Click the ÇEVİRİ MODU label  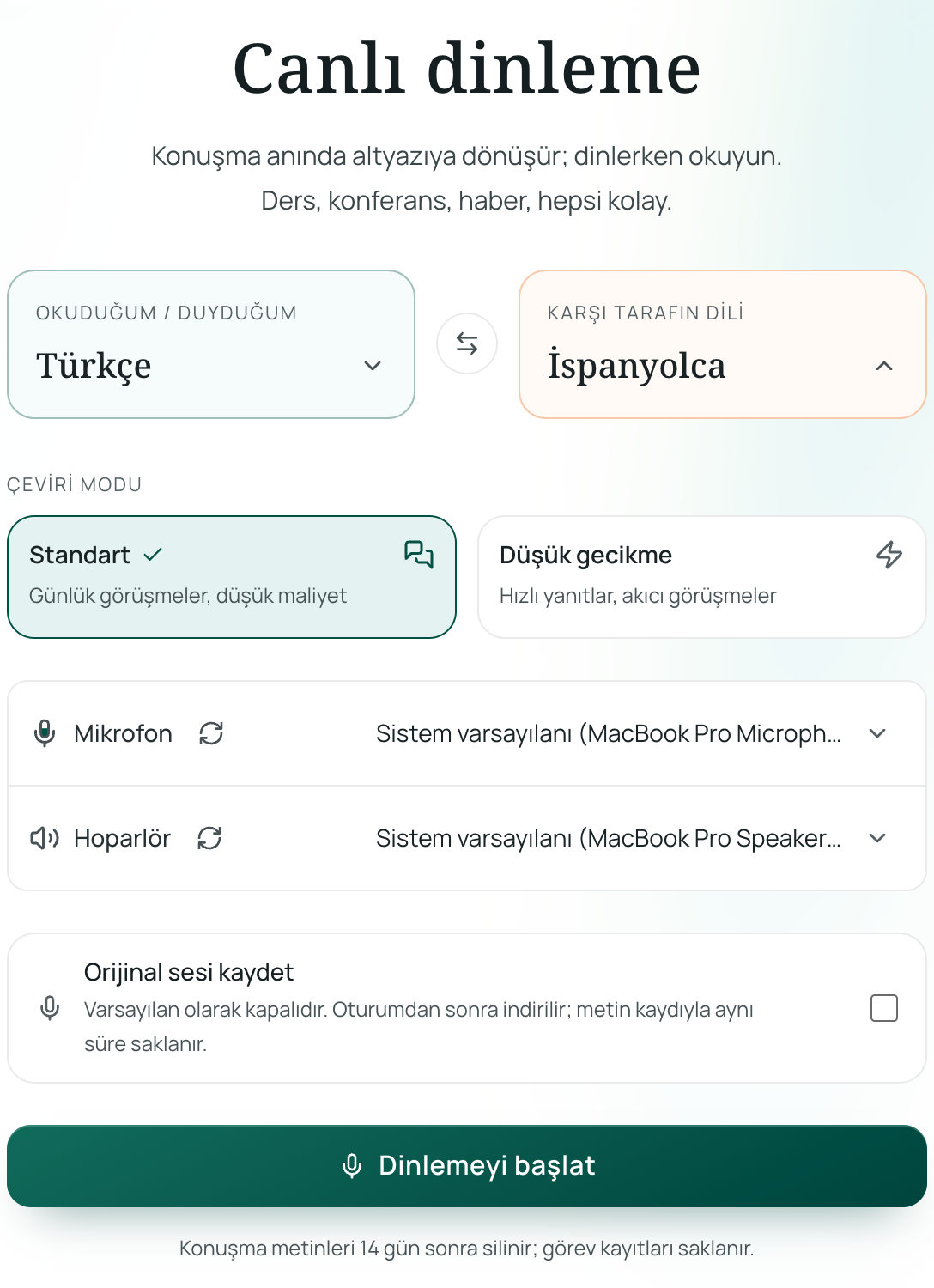[75, 484]
